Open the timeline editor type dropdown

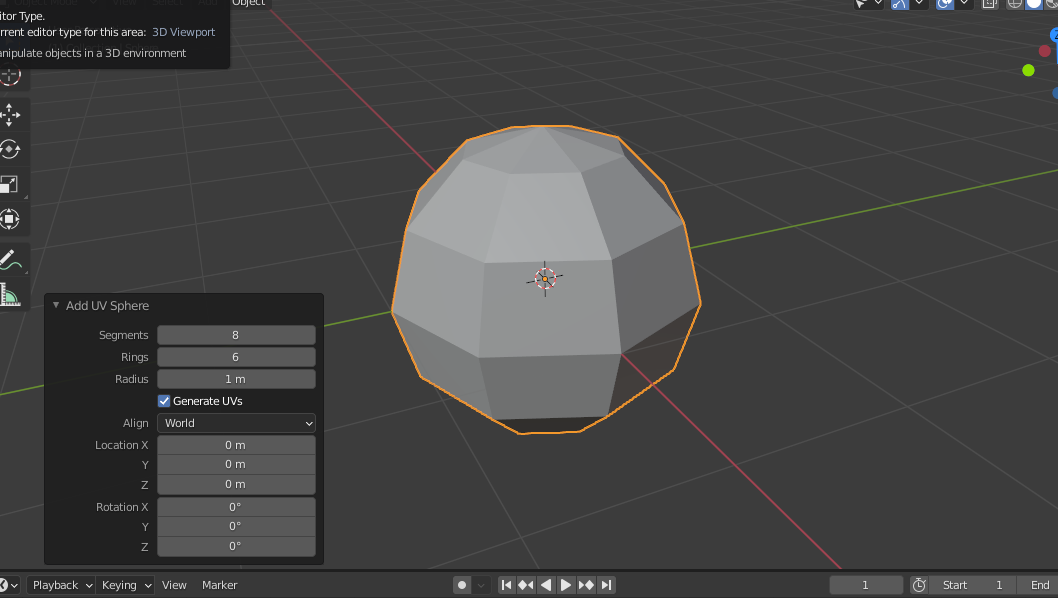click(x=9, y=585)
